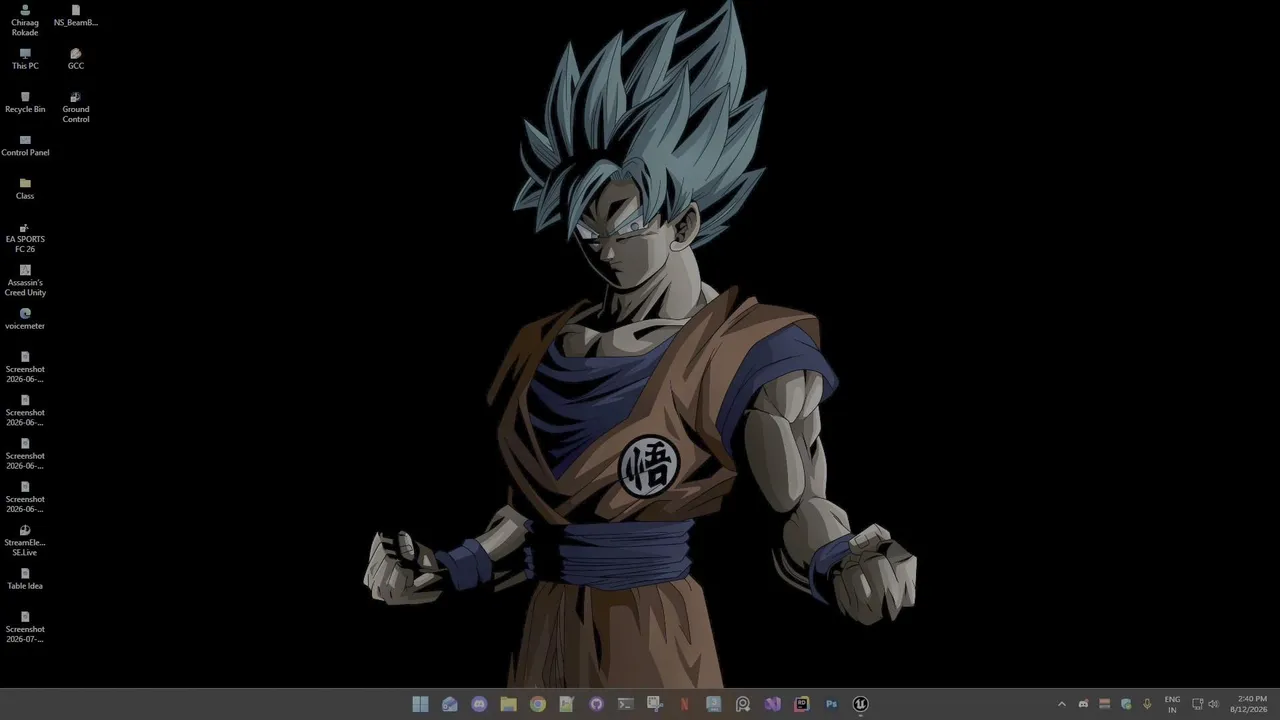Launch Google Chrome from the taskbar

point(538,704)
